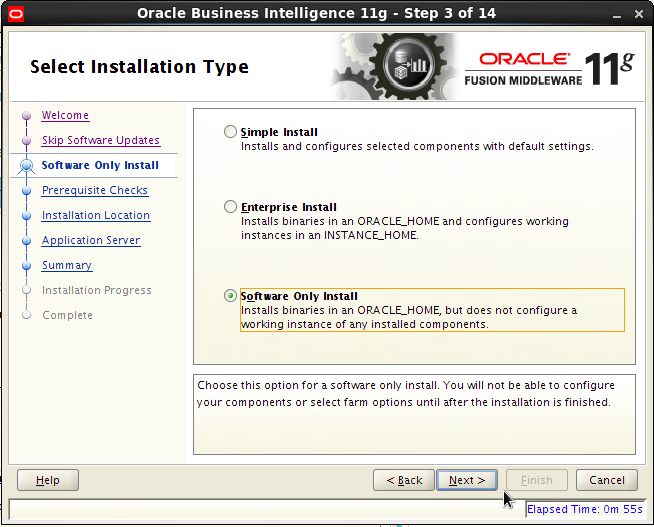Screen dimensions: 654x527
Task: Click the red Oracle logo in title bar
Action: [x=16, y=14]
